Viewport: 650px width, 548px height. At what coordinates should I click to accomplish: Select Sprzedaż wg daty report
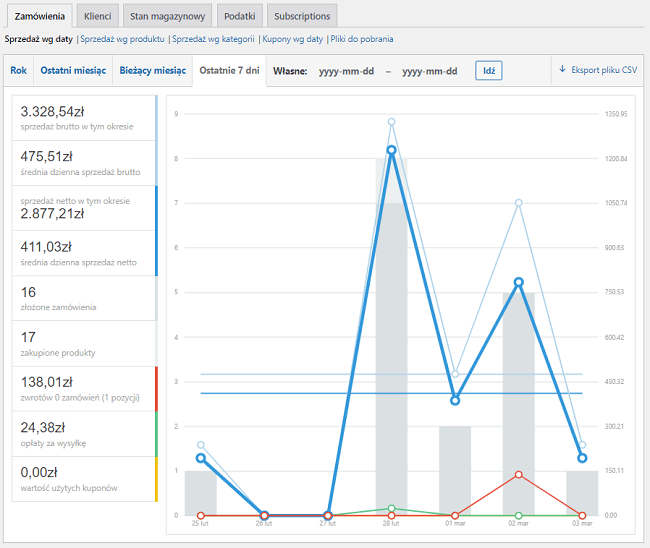(x=39, y=39)
